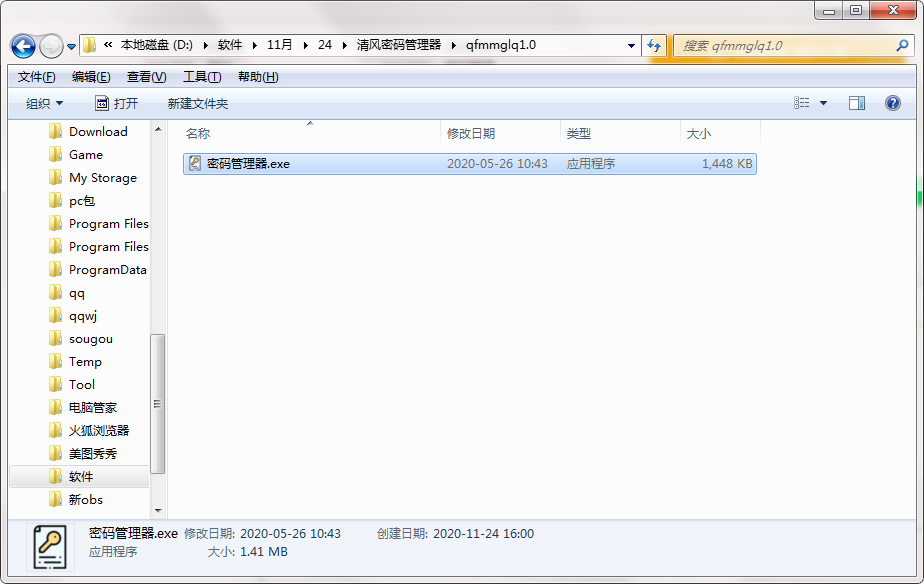Navigate to 清风密码管理器 in breadcrumb
The width and height of the screenshot is (924, 584).
point(398,45)
